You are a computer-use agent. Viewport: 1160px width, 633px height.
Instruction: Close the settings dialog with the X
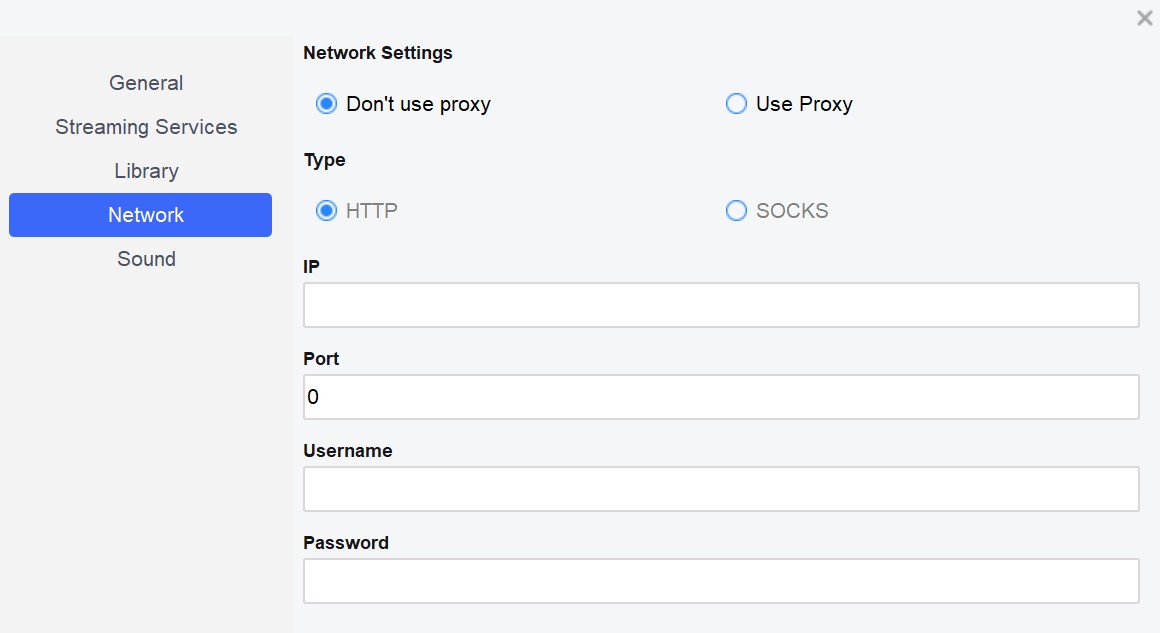click(1144, 18)
